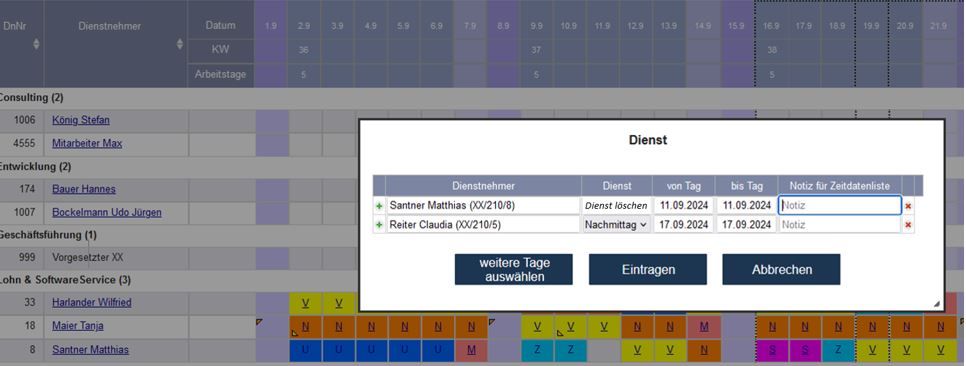Click the date header 9.9
This screenshot has width=966, height=366.
(536, 26)
